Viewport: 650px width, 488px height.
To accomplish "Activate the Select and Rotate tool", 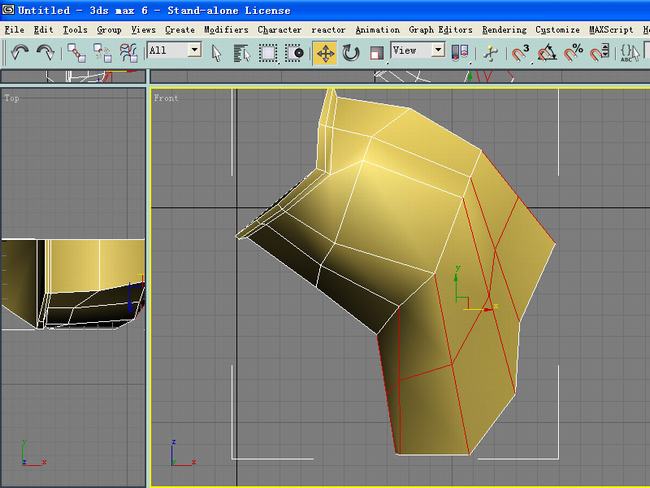I will [x=351, y=53].
